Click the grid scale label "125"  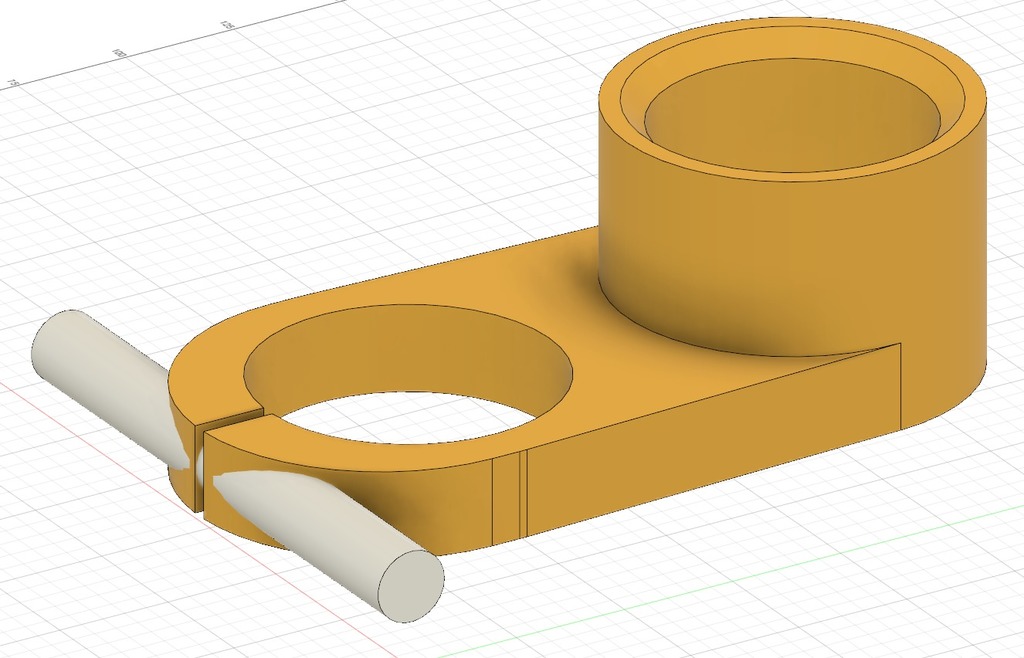pyautogui.click(x=227, y=25)
